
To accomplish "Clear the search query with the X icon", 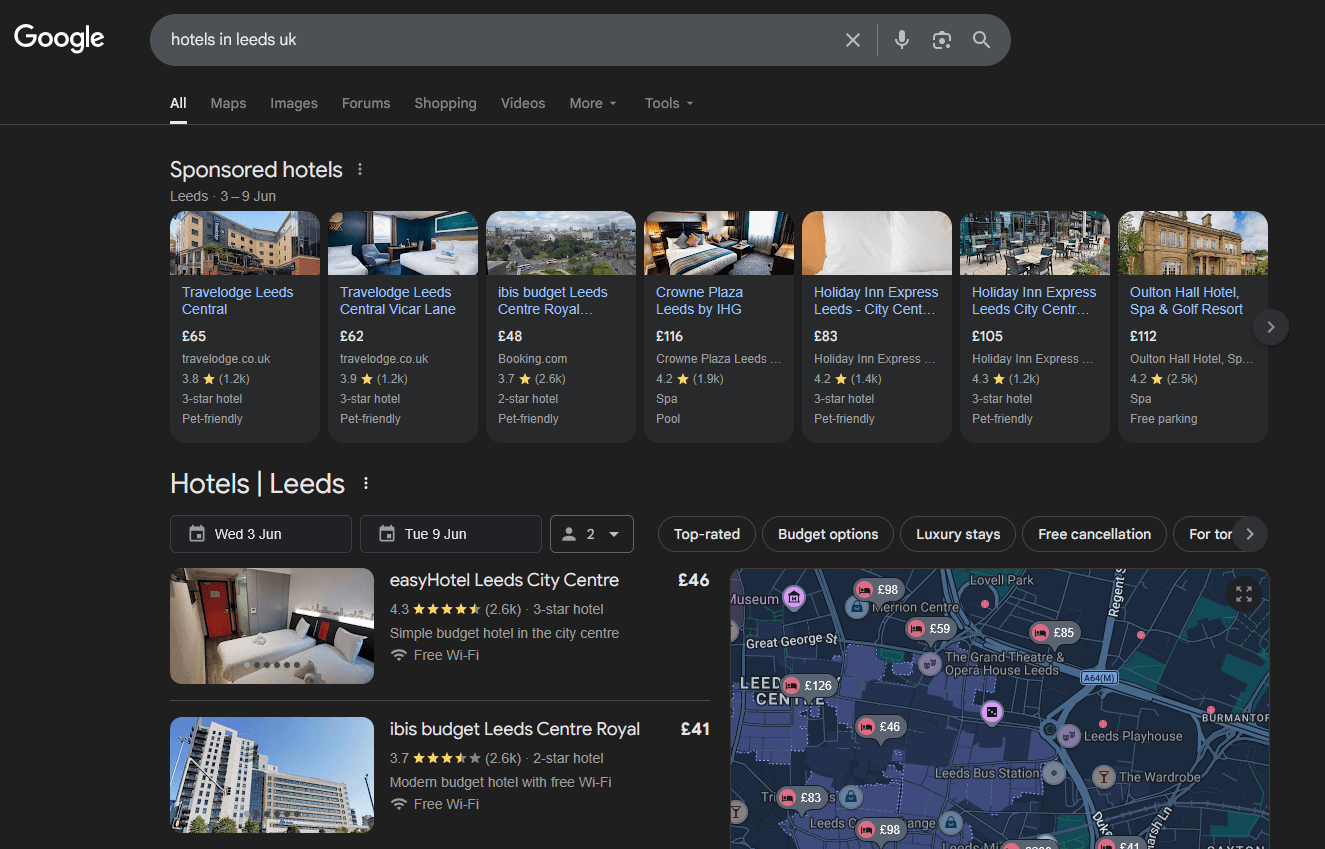I will [853, 40].
